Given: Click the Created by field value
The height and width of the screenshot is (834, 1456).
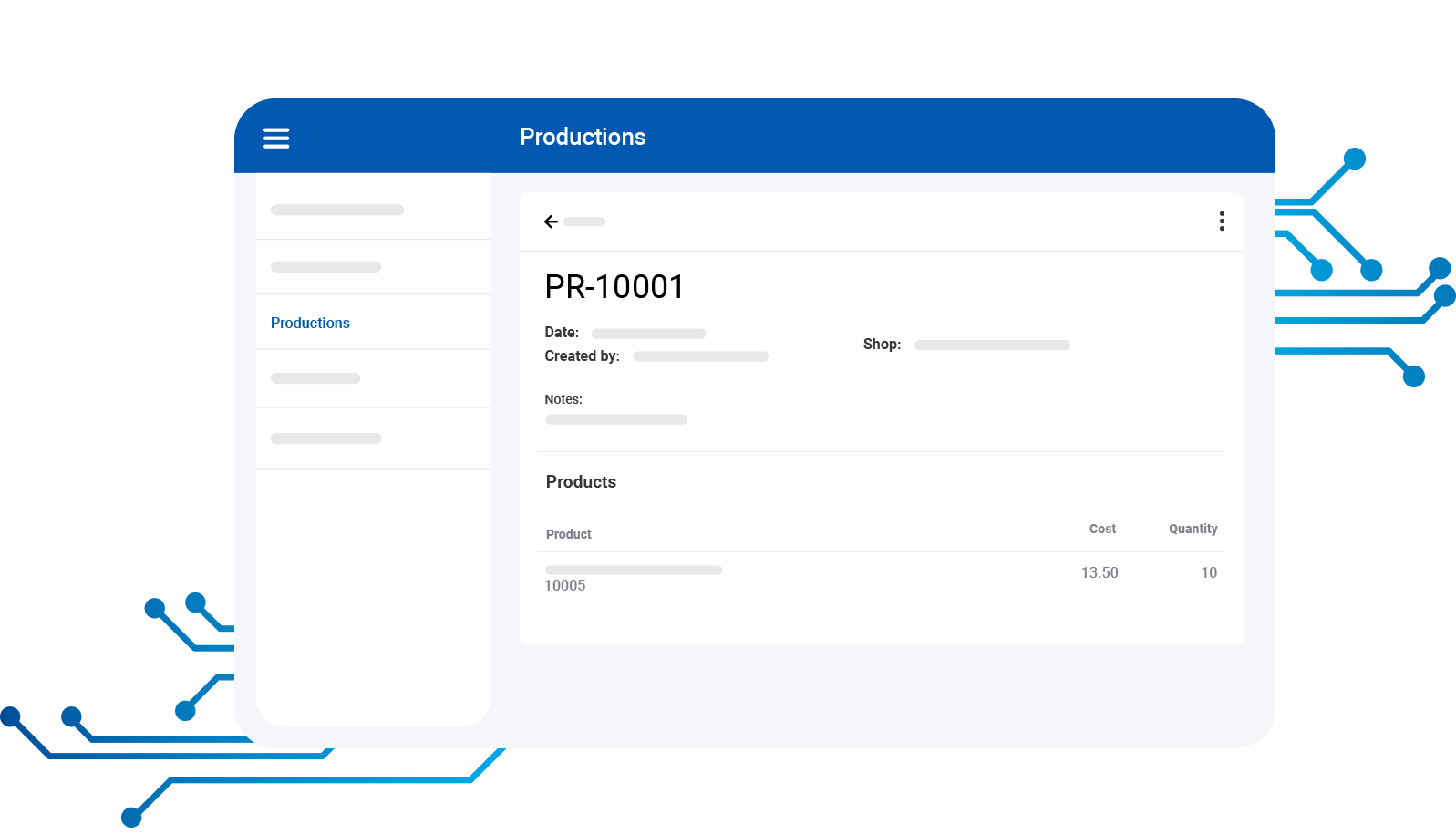Looking at the screenshot, I should [x=700, y=356].
